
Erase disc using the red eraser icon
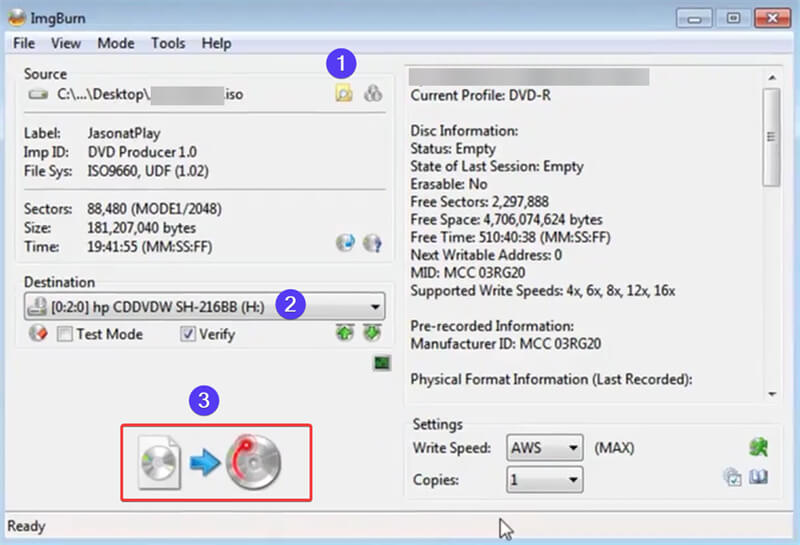point(38,333)
